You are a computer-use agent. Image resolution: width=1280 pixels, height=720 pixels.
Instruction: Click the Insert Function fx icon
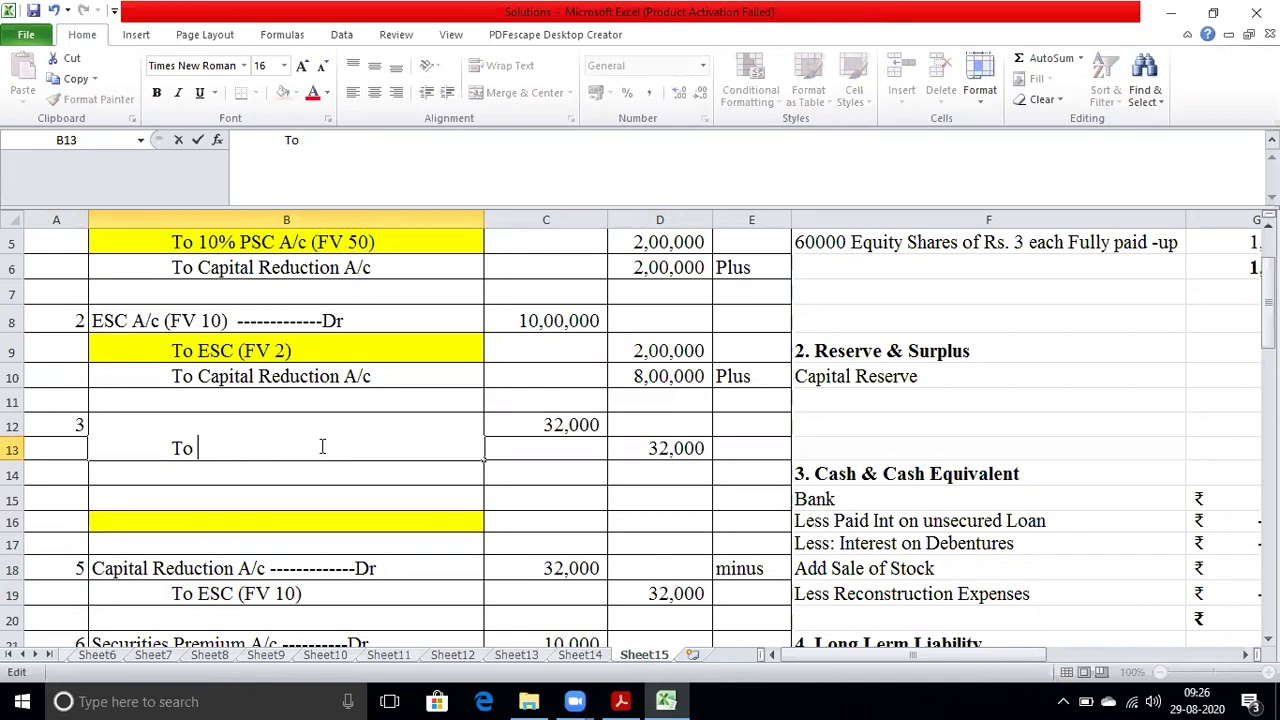pos(217,140)
